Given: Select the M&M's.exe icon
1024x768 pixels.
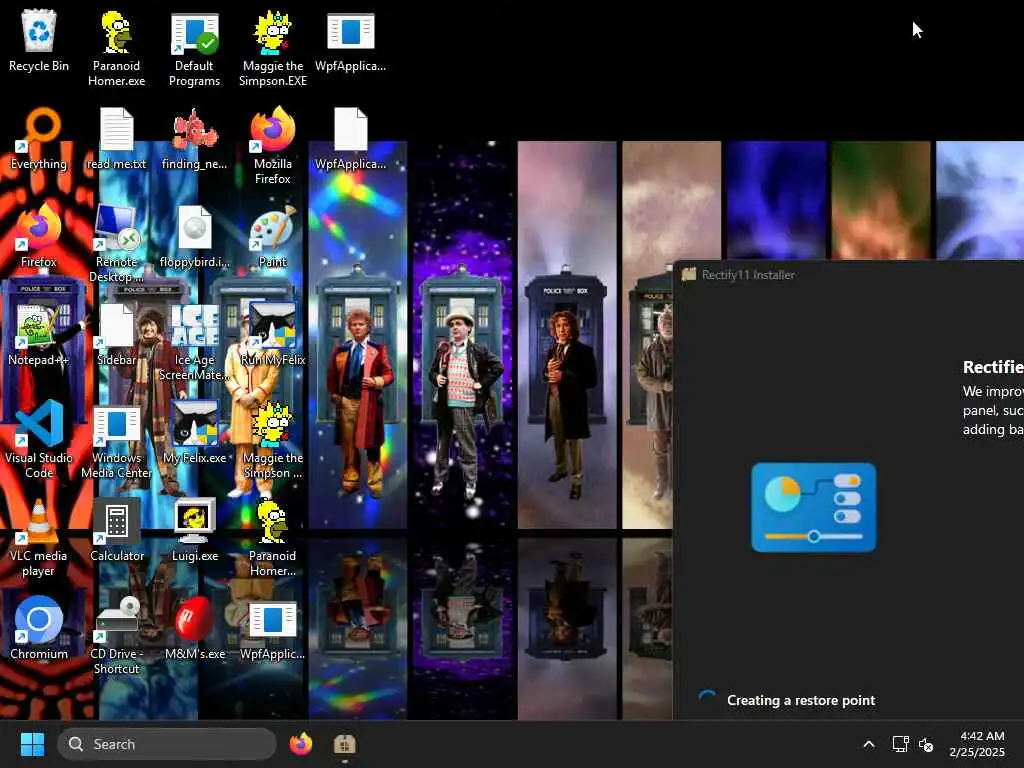Looking at the screenshot, I should (x=194, y=628).
